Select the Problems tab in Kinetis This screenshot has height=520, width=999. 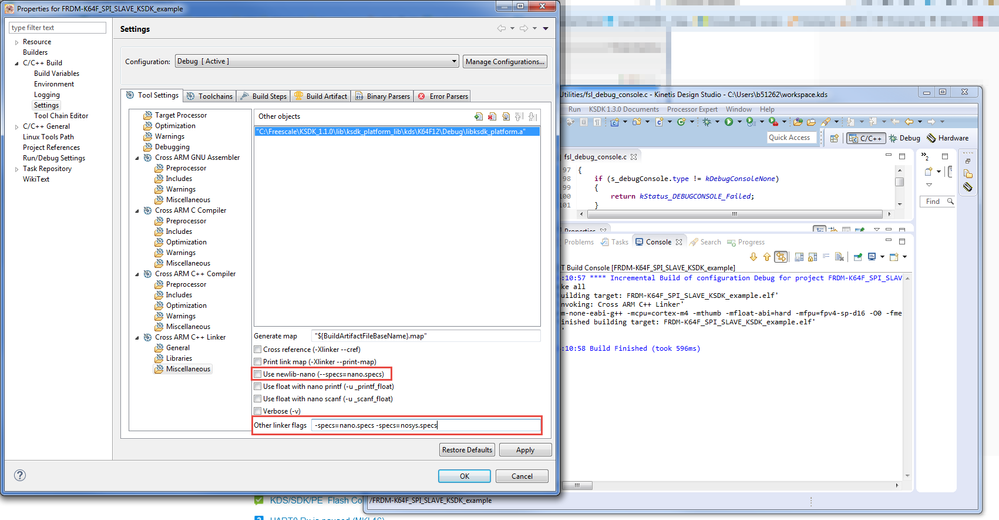tap(579, 242)
